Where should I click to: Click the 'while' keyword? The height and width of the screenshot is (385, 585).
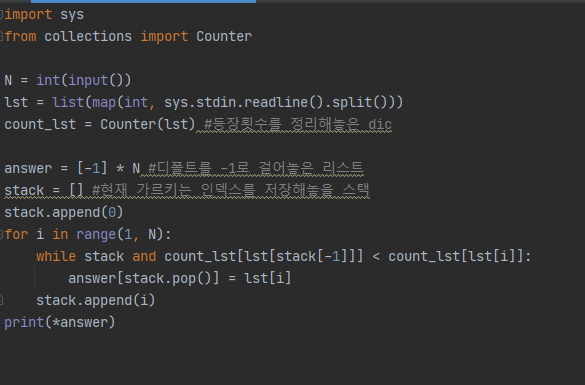pos(56,257)
